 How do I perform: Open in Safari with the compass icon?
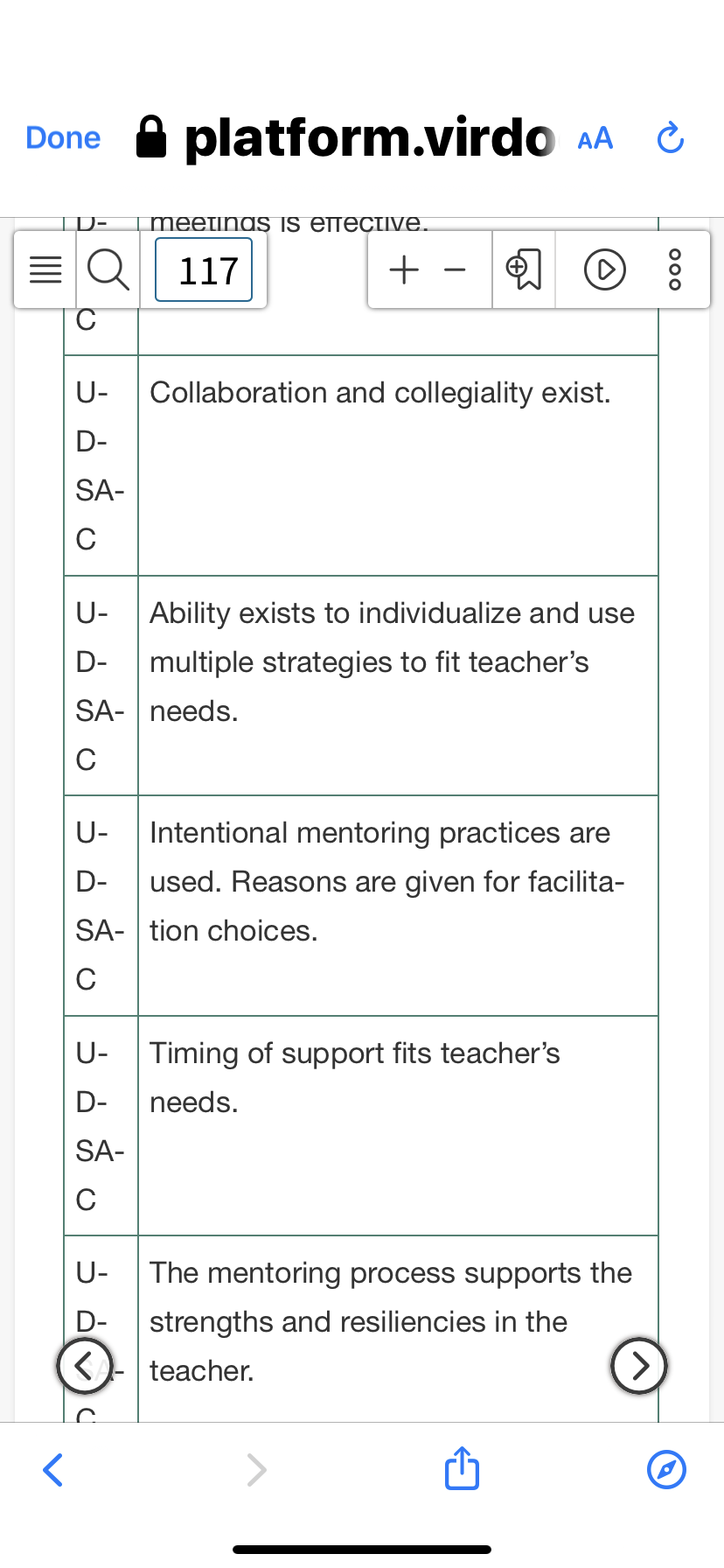point(666,1469)
